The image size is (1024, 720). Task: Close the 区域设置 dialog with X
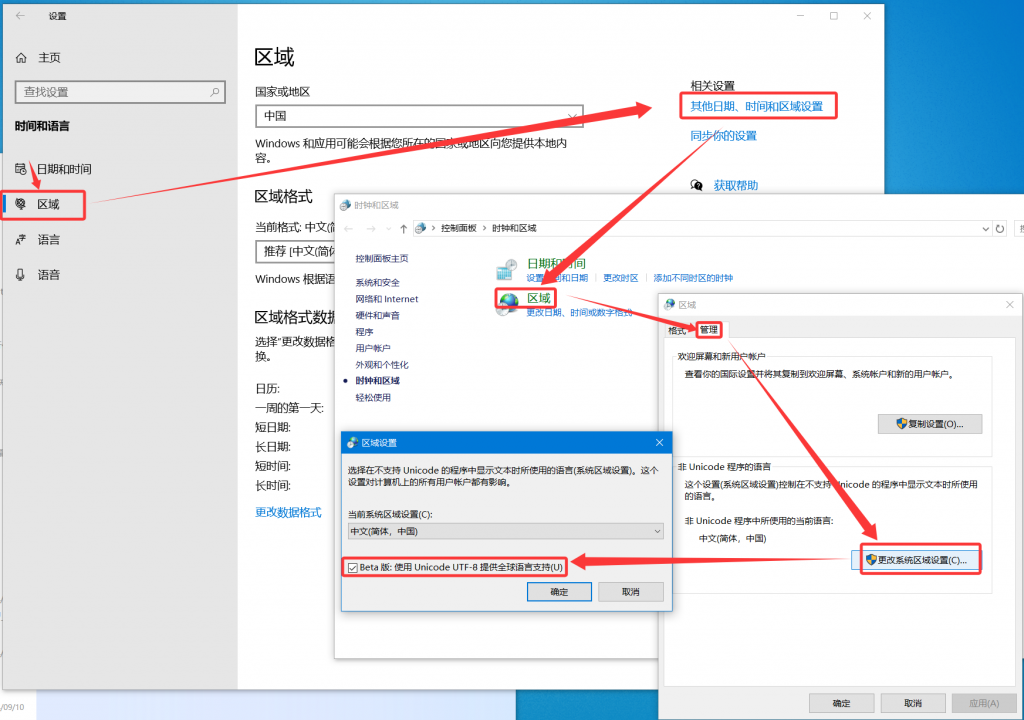660,443
